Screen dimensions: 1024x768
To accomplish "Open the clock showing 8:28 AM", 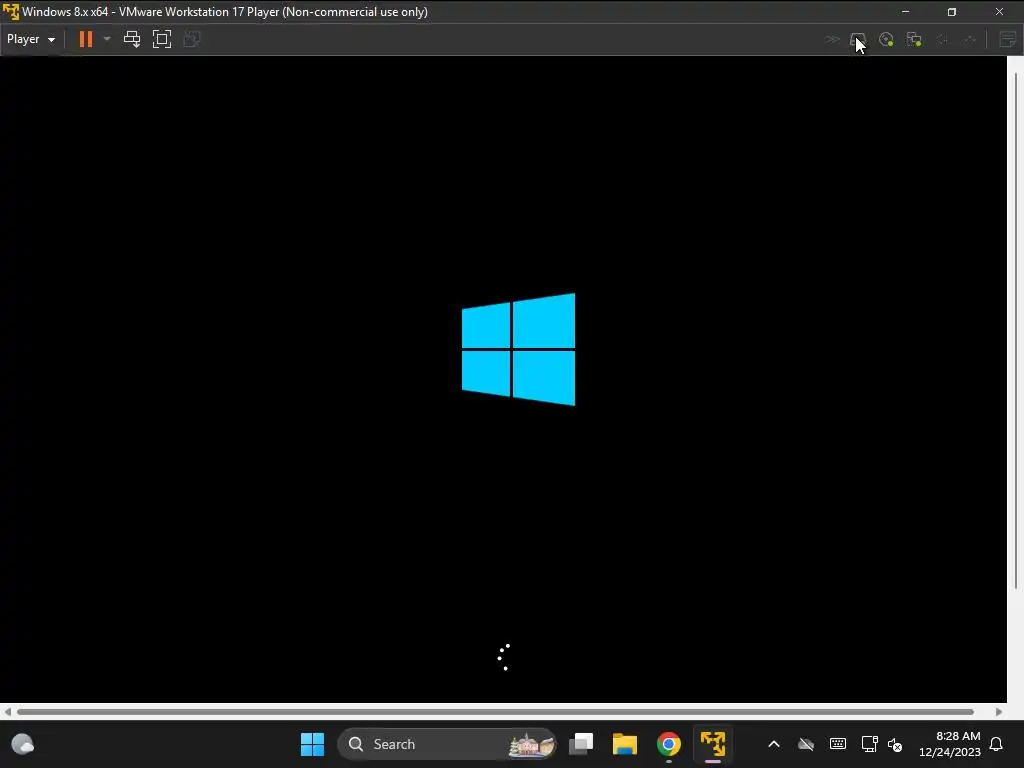I will tap(950, 744).
